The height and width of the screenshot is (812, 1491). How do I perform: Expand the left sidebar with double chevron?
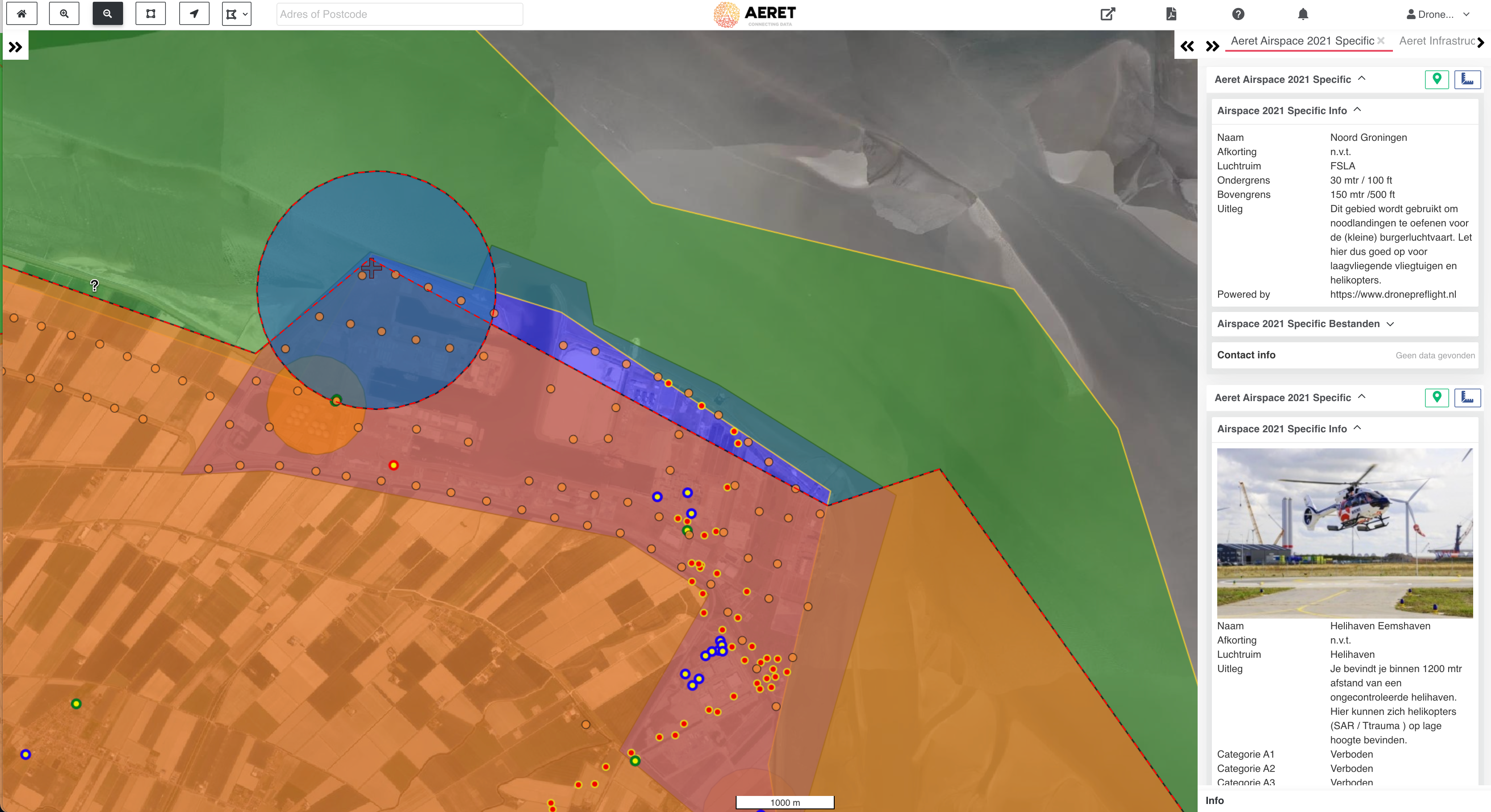(x=16, y=47)
